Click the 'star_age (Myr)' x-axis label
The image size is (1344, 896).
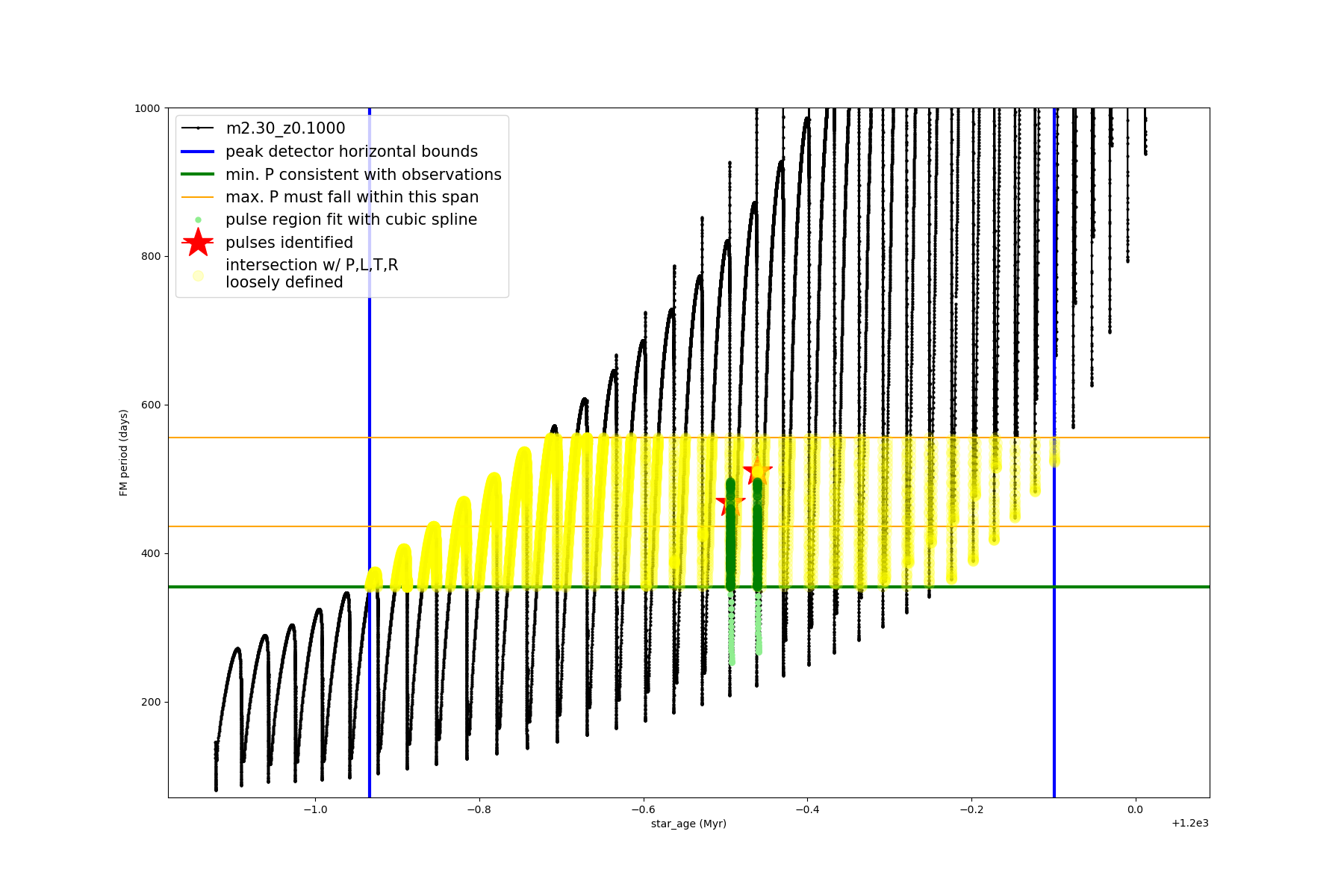point(688,824)
